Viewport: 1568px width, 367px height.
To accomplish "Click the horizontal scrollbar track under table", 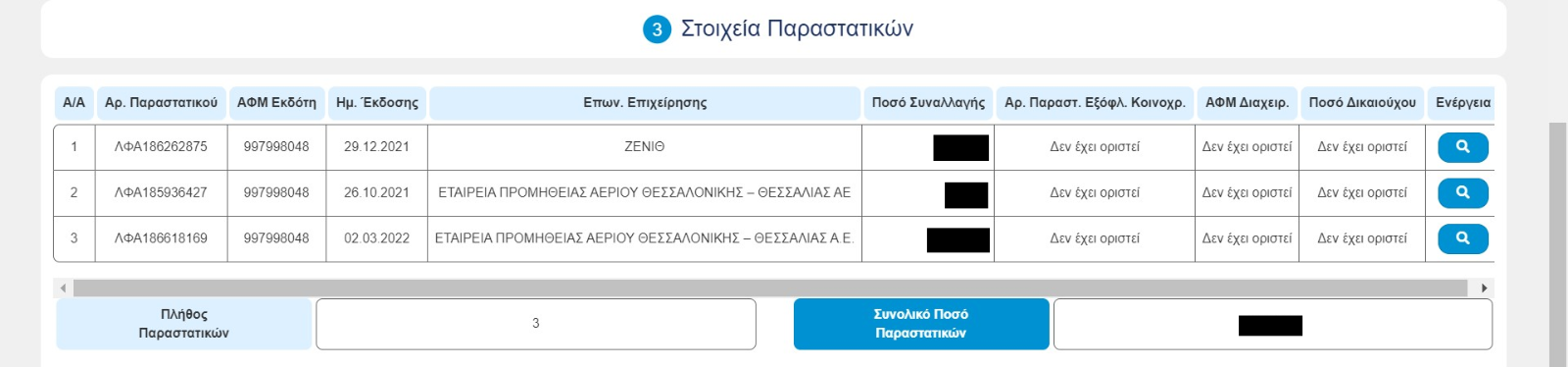I will click(770, 288).
